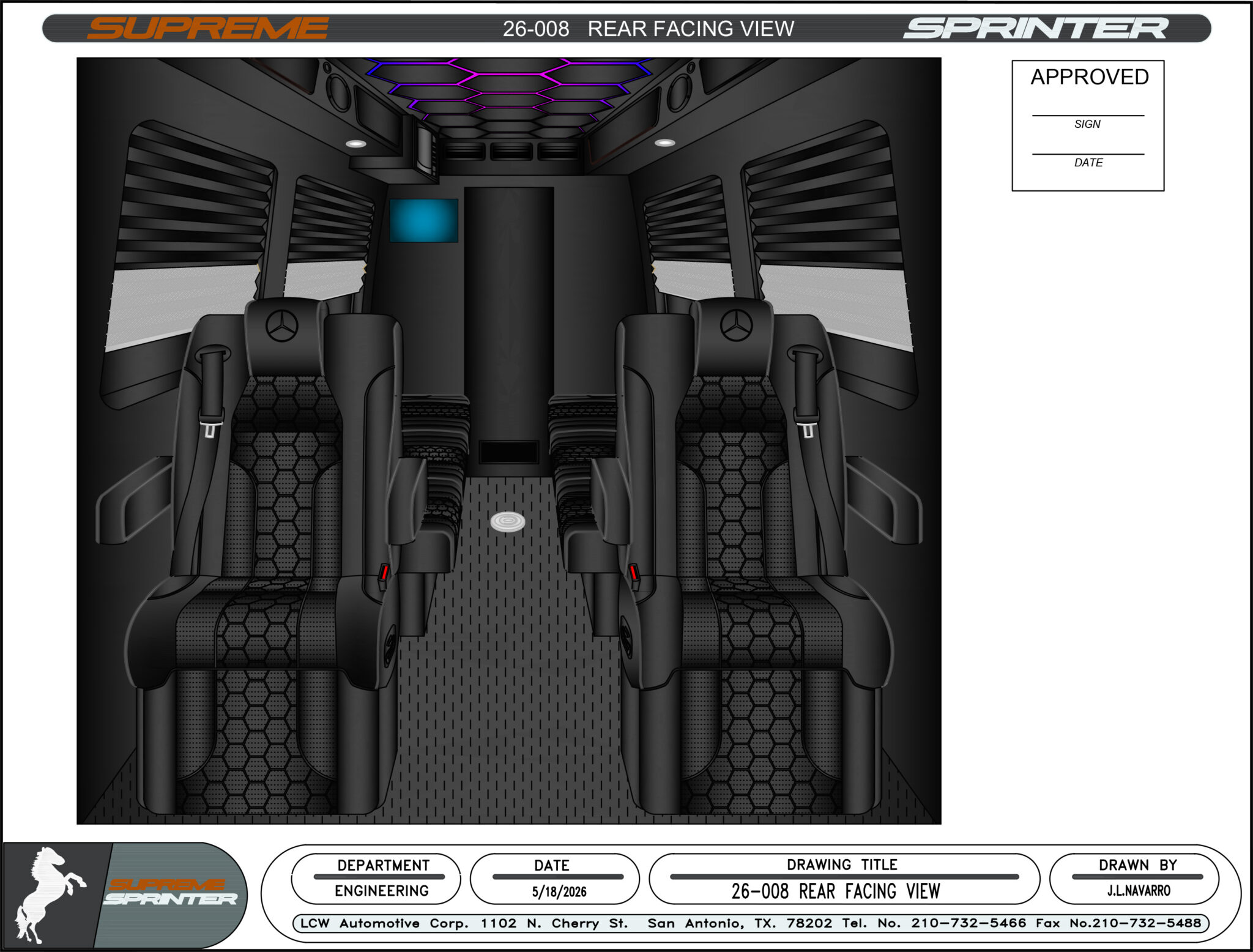
Task: Click the Mercedes star on right seat headrest
Action: click(736, 325)
